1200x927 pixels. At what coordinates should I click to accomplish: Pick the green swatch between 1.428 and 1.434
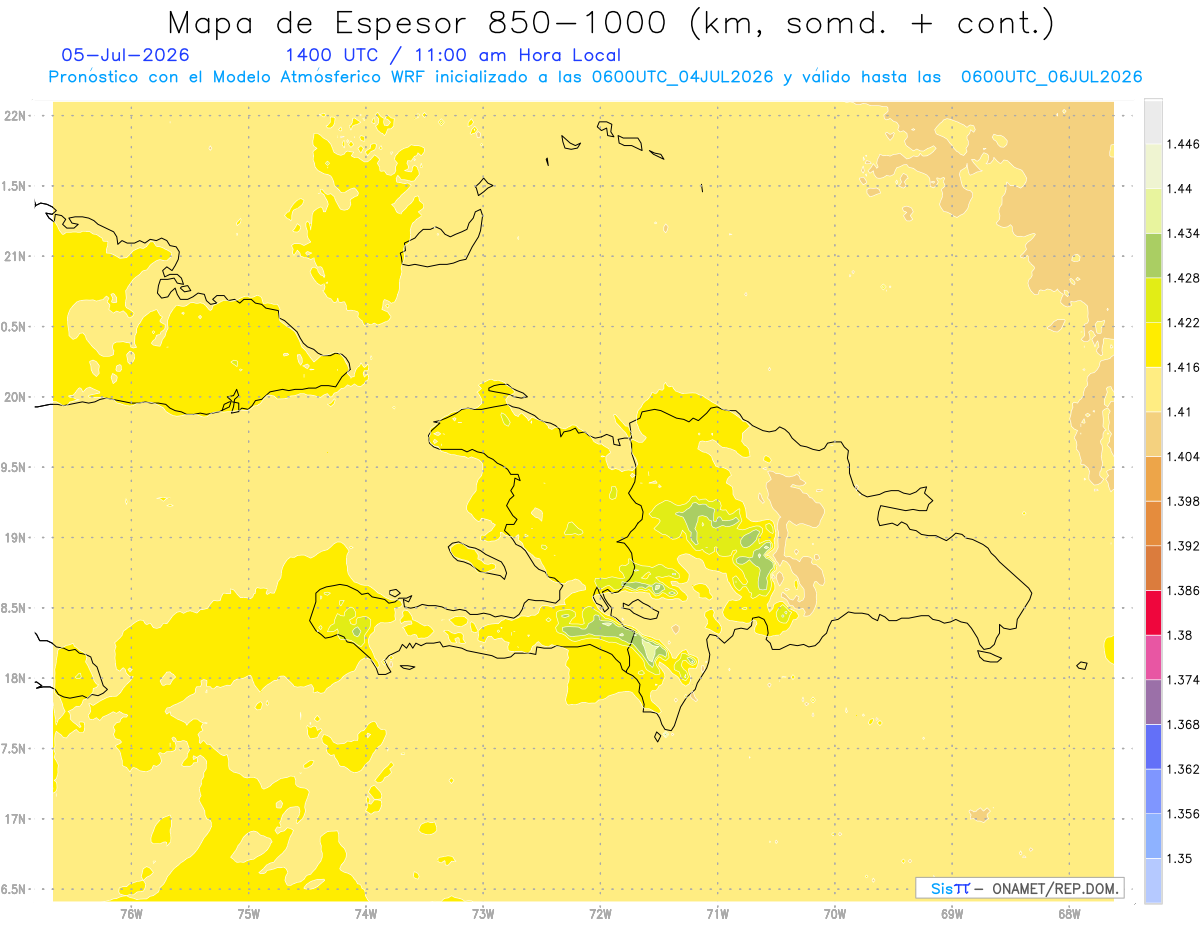pyautogui.click(x=1153, y=256)
